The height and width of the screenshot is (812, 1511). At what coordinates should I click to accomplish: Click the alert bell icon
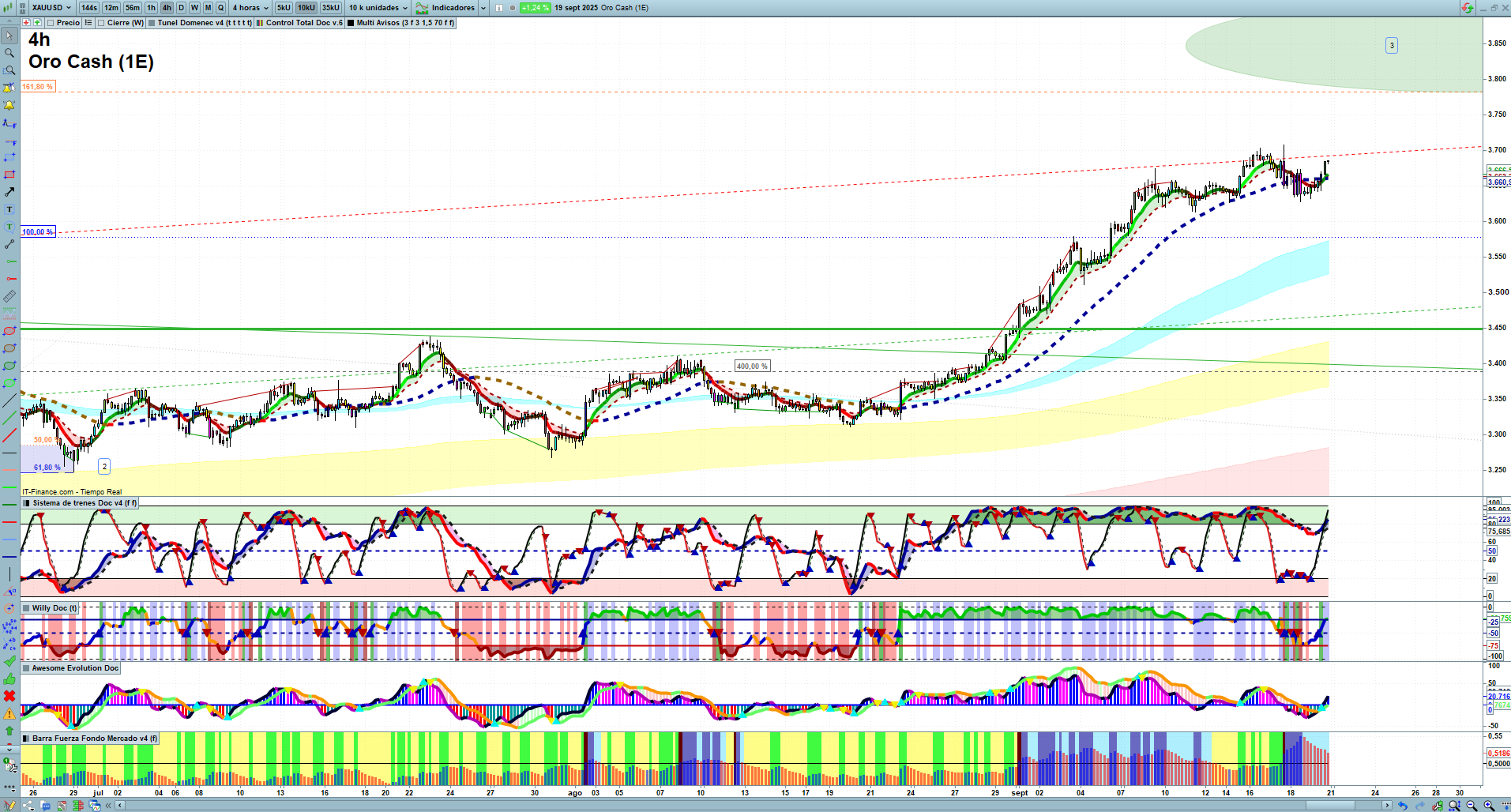pos(9,105)
